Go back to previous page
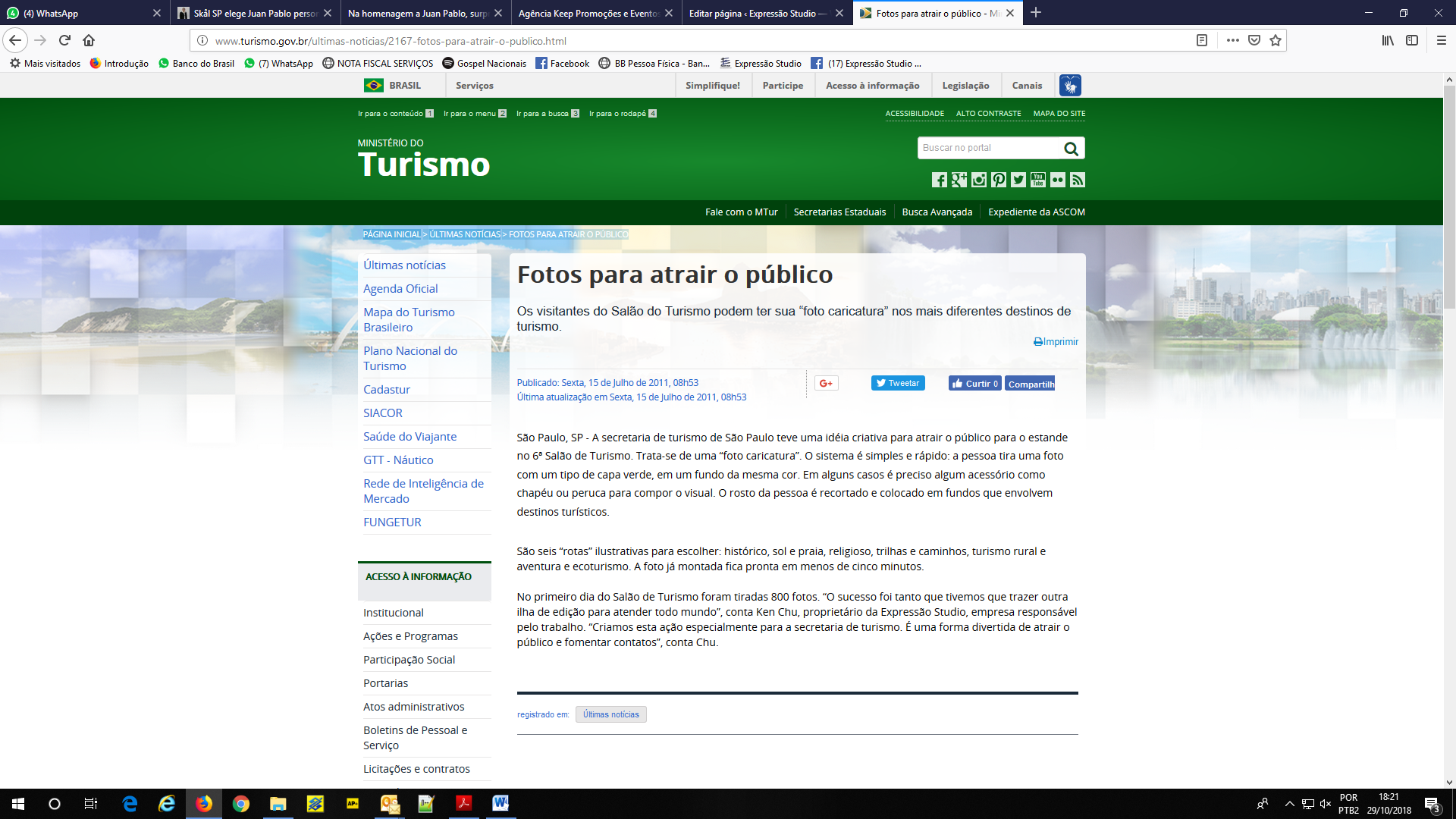The height and width of the screenshot is (819, 1456). point(15,40)
